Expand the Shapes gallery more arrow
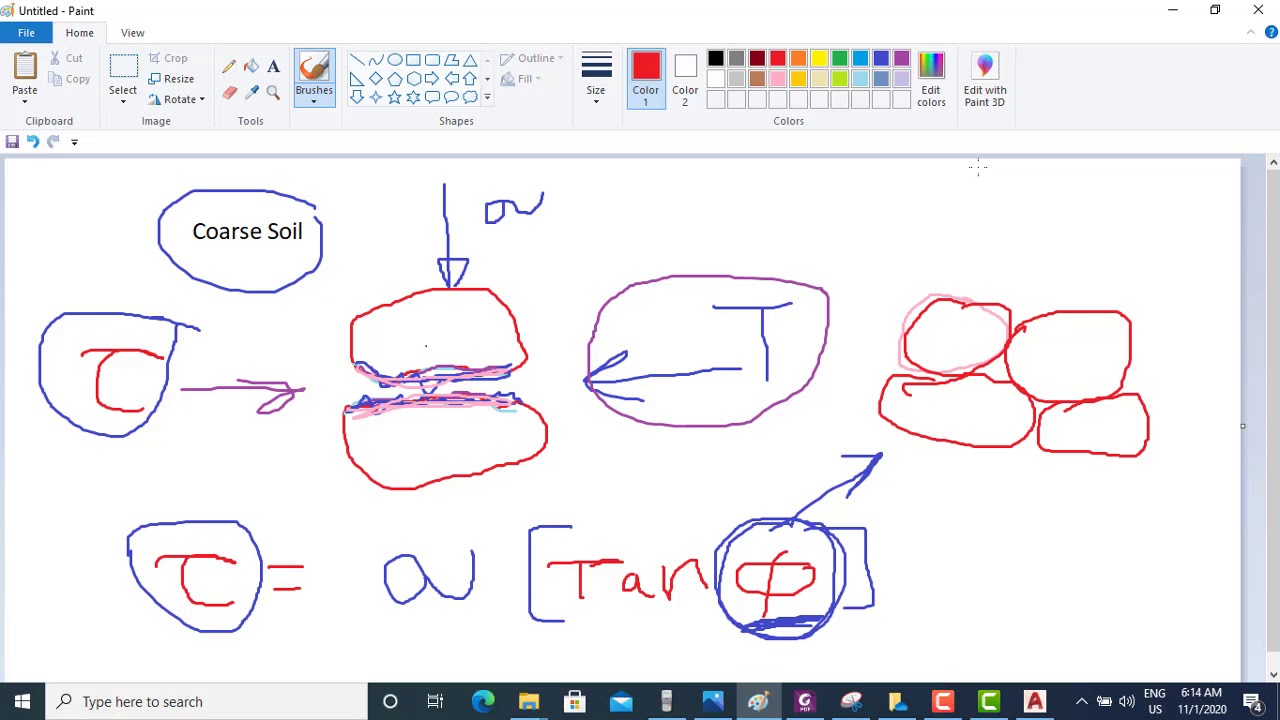The image size is (1280, 720). pyautogui.click(x=487, y=97)
